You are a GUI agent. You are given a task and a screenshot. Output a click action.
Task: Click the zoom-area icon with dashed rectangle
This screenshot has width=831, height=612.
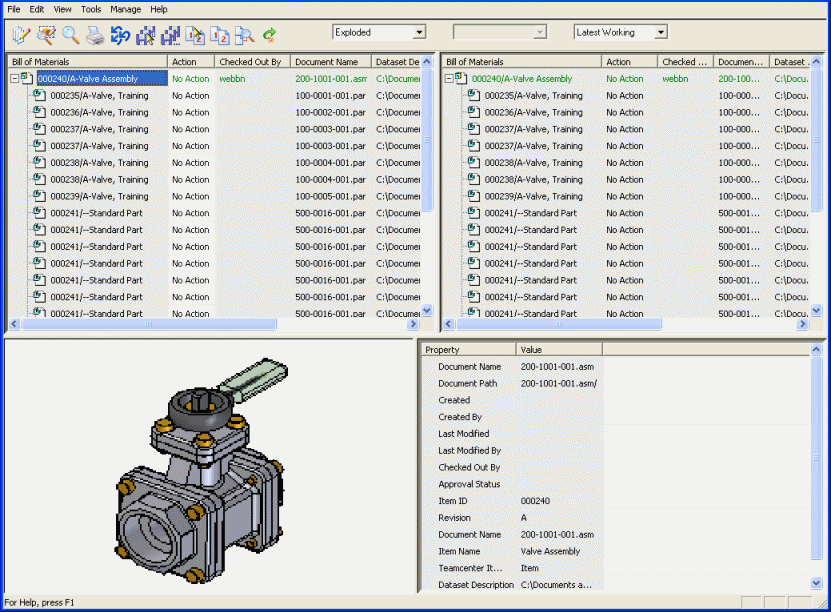(x=46, y=36)
